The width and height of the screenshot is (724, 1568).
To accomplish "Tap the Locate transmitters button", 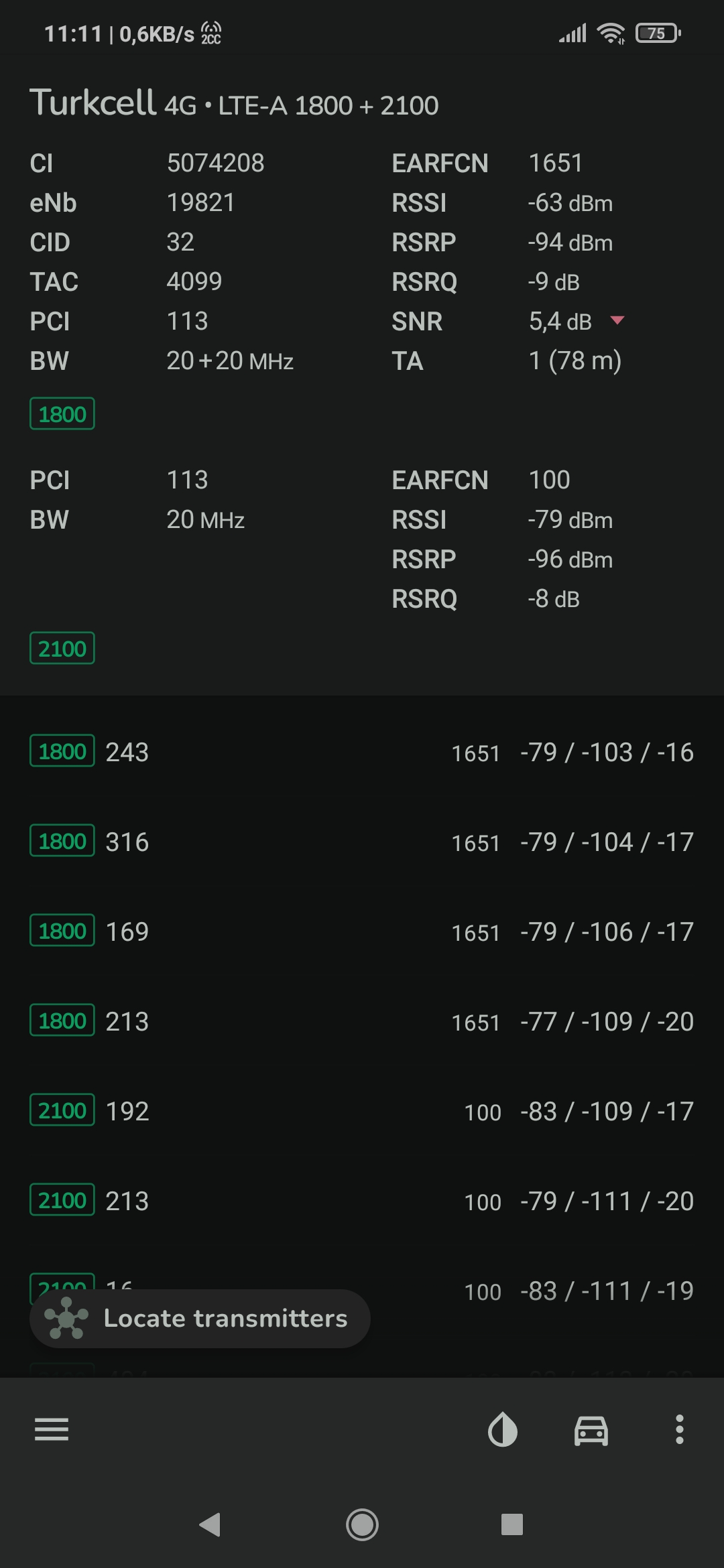I will pos(200,1318).
